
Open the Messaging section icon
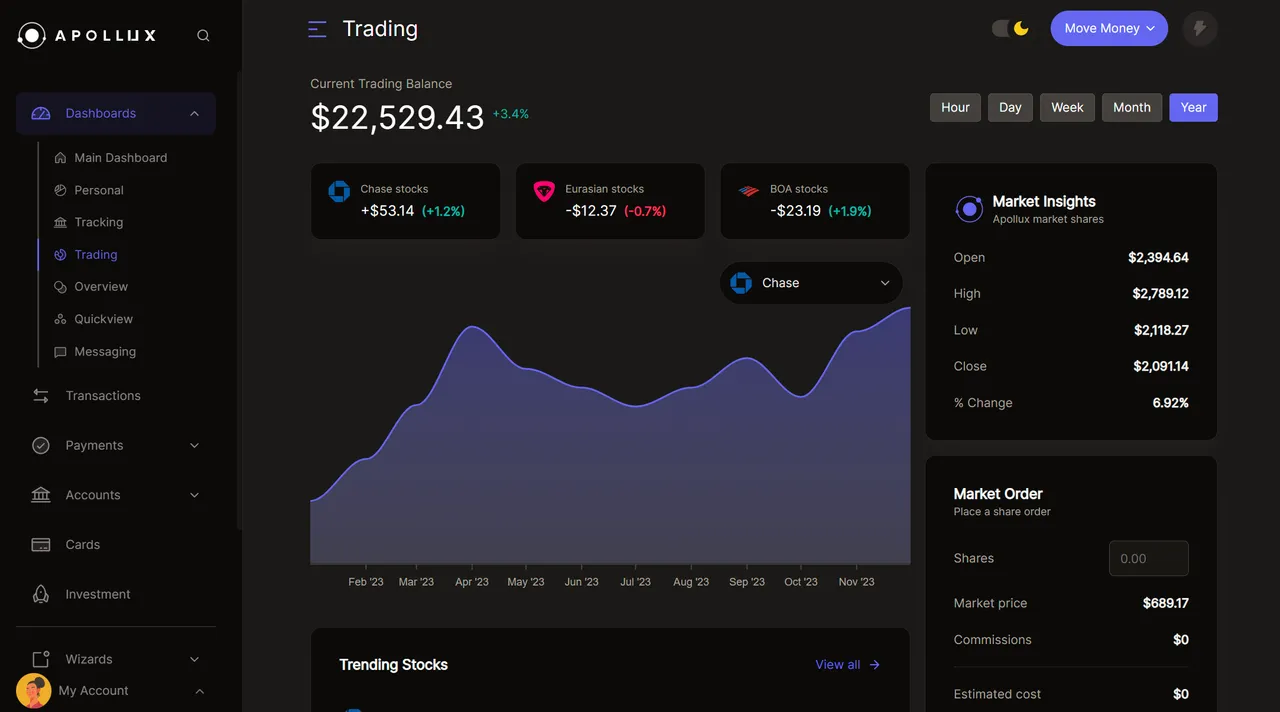tap(57, 351)
